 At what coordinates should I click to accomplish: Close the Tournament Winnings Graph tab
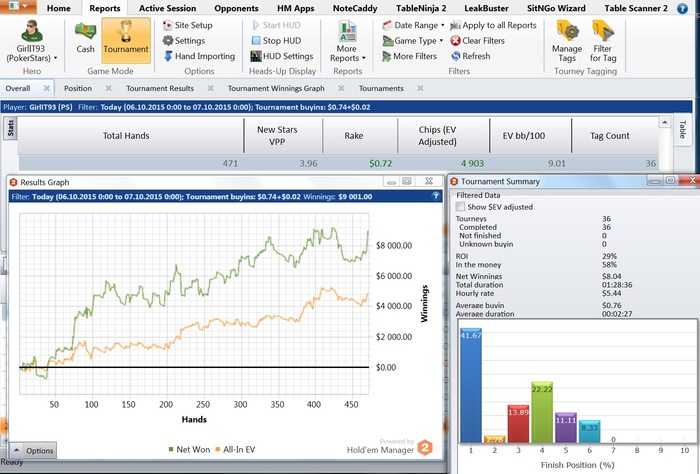coord(341,88)
